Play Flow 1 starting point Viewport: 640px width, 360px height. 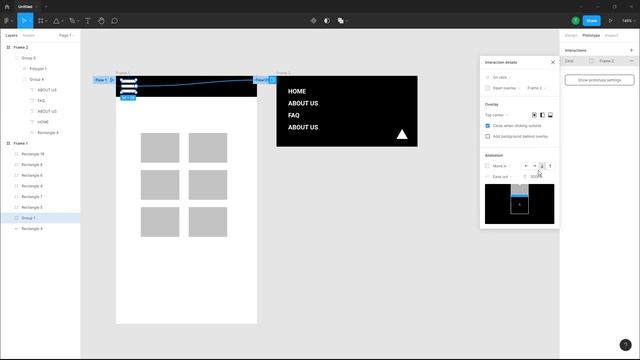112,80
